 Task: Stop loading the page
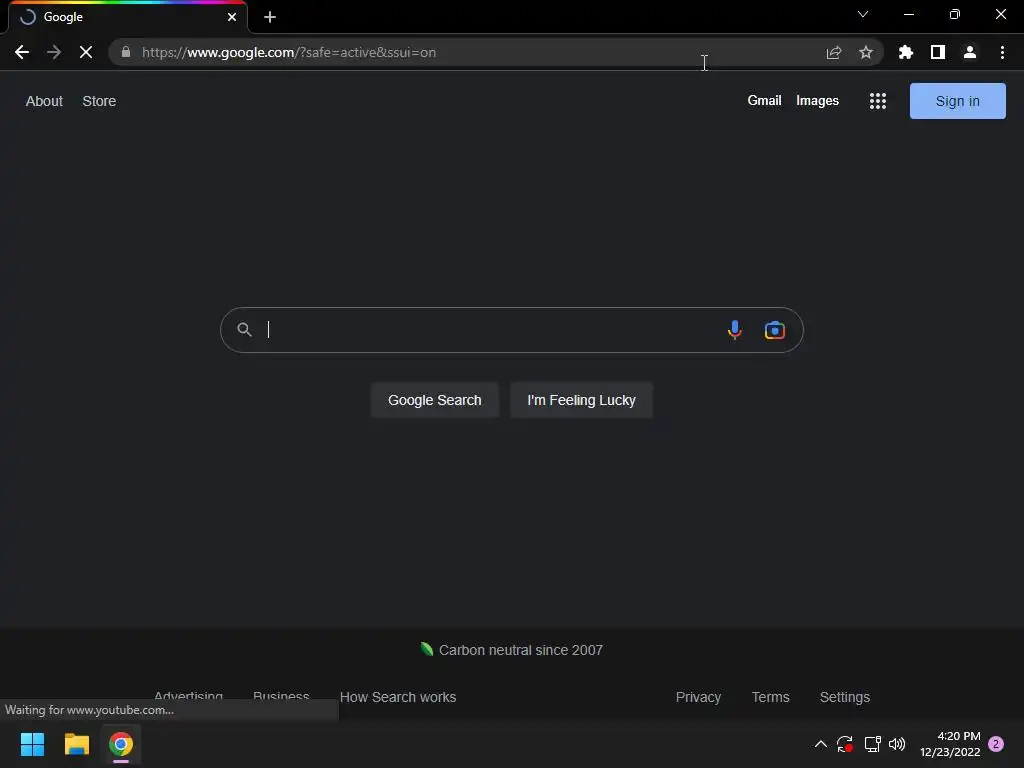(86, 52)
